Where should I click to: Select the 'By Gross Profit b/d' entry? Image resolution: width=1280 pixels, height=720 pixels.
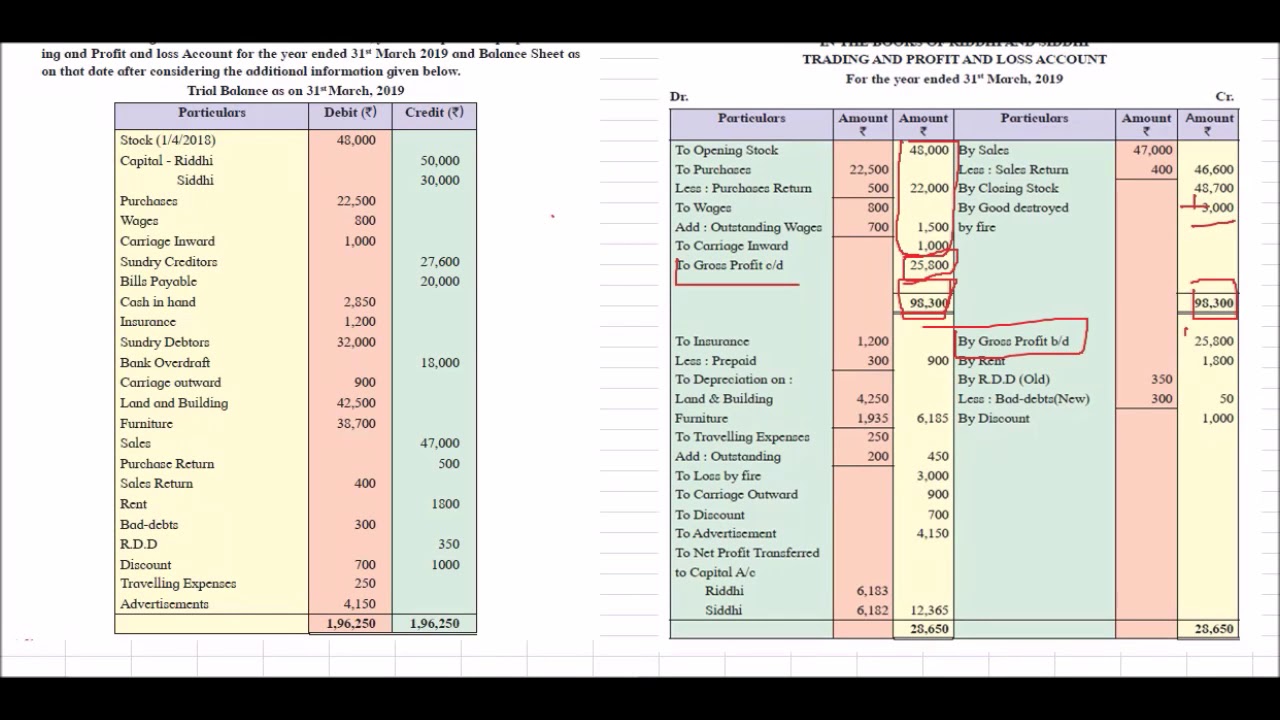point(1013,342)
